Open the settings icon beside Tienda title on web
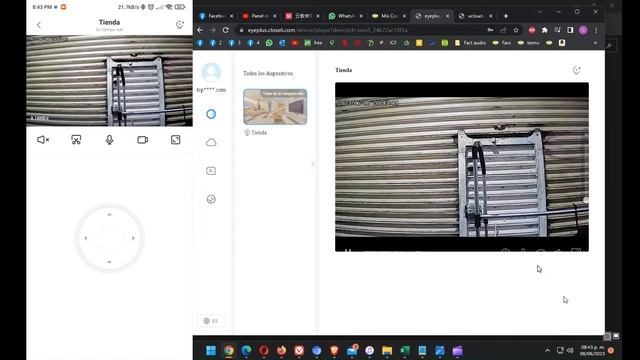 click(x=576, y=70)
